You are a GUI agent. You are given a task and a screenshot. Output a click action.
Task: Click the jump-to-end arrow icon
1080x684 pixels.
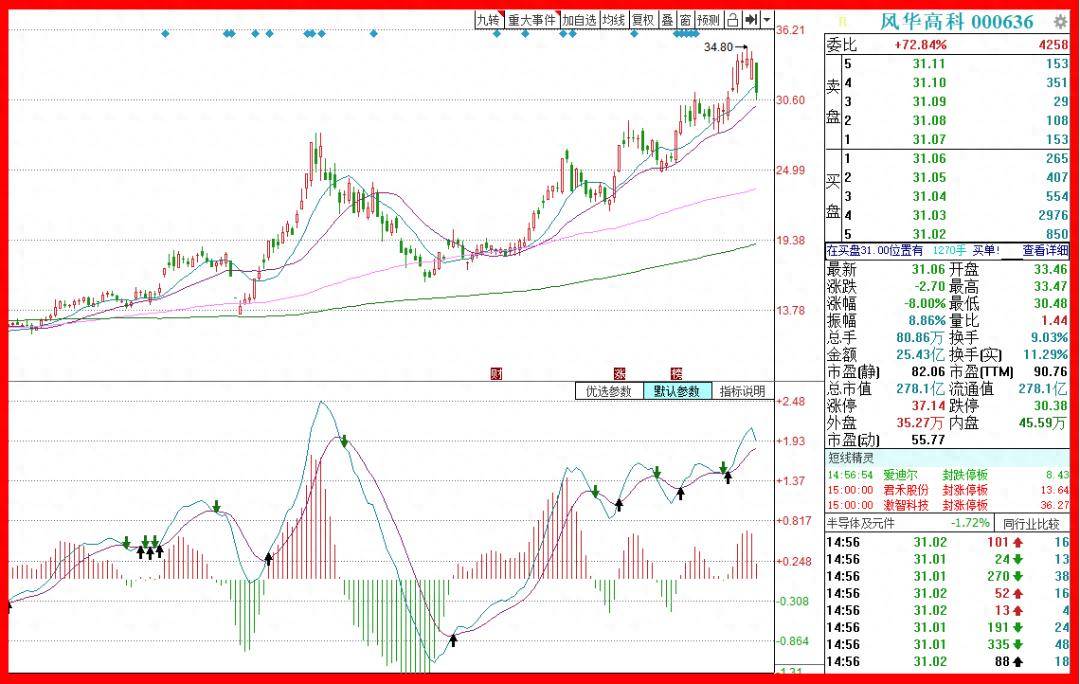point(751,20)
